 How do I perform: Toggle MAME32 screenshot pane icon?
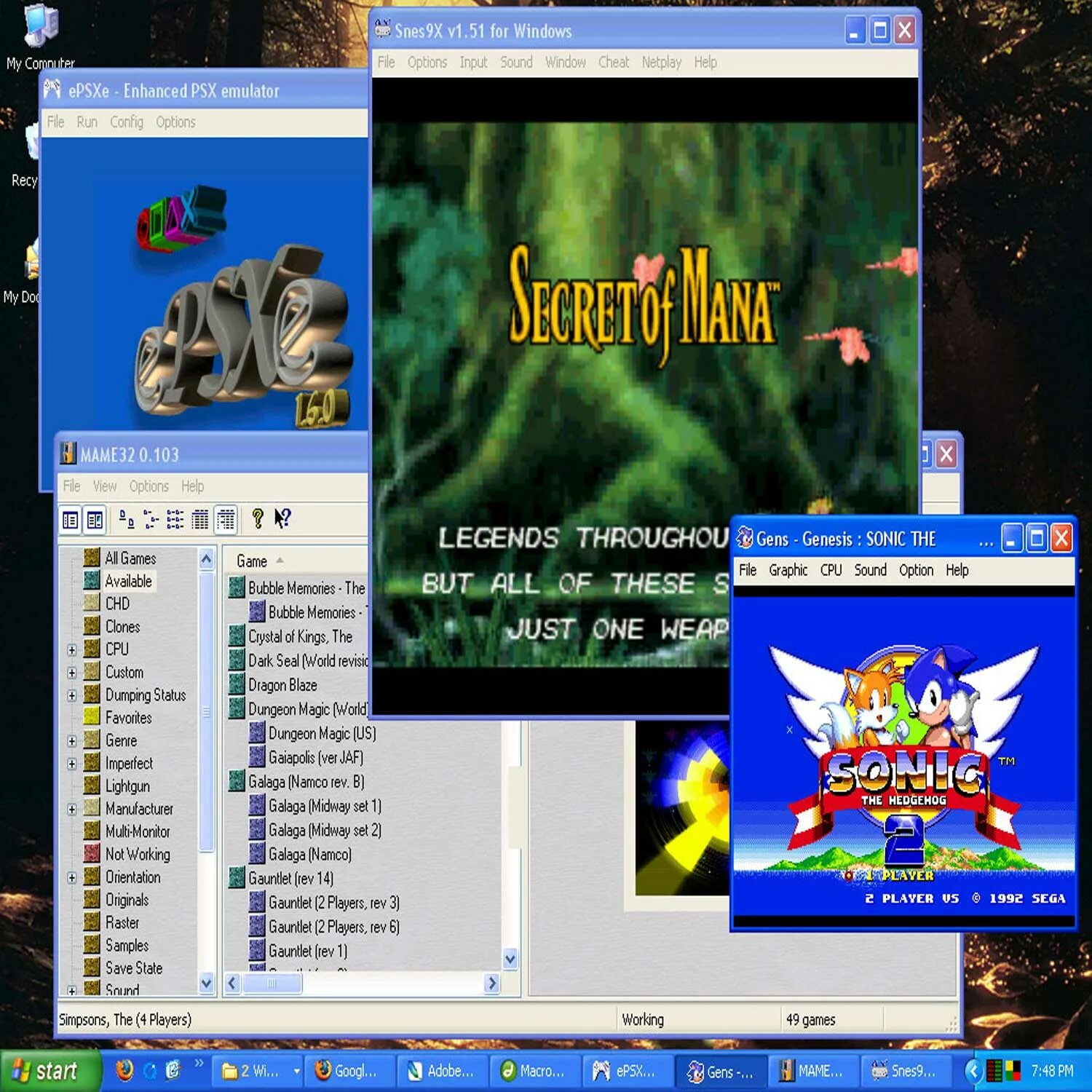(x=95, y=520)
